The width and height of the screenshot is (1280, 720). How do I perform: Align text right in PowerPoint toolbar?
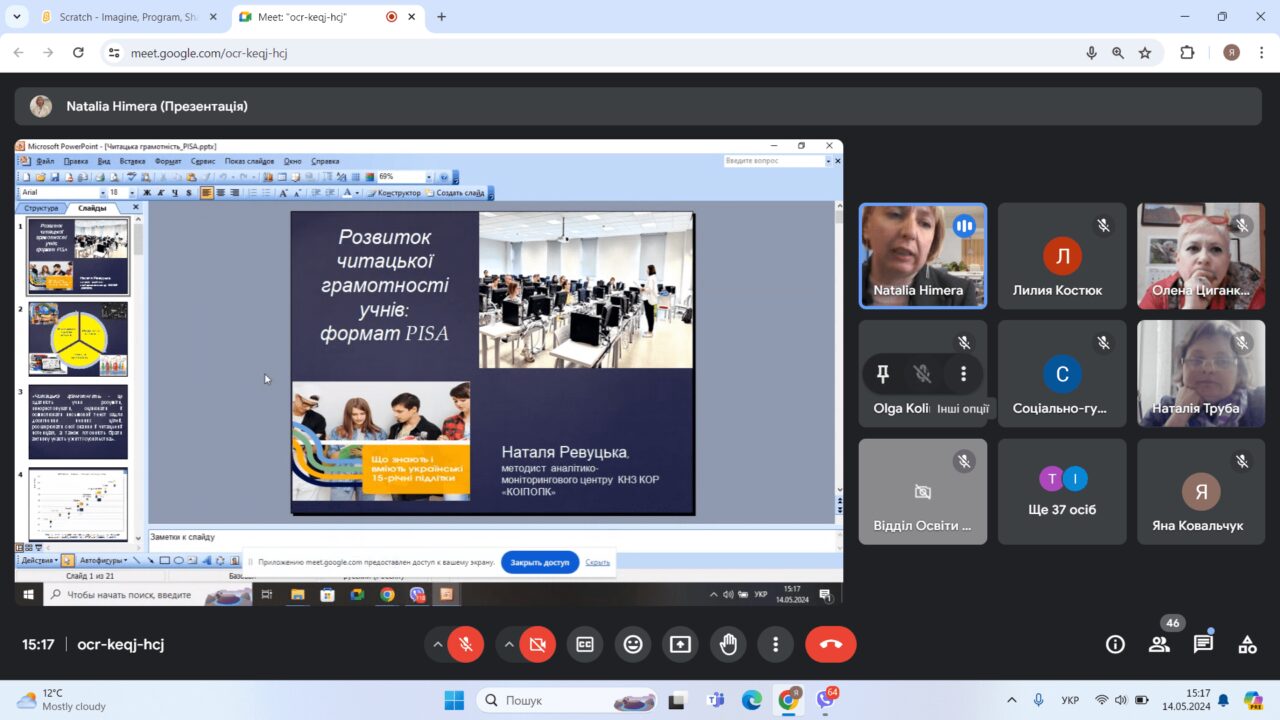coord(235,192)
